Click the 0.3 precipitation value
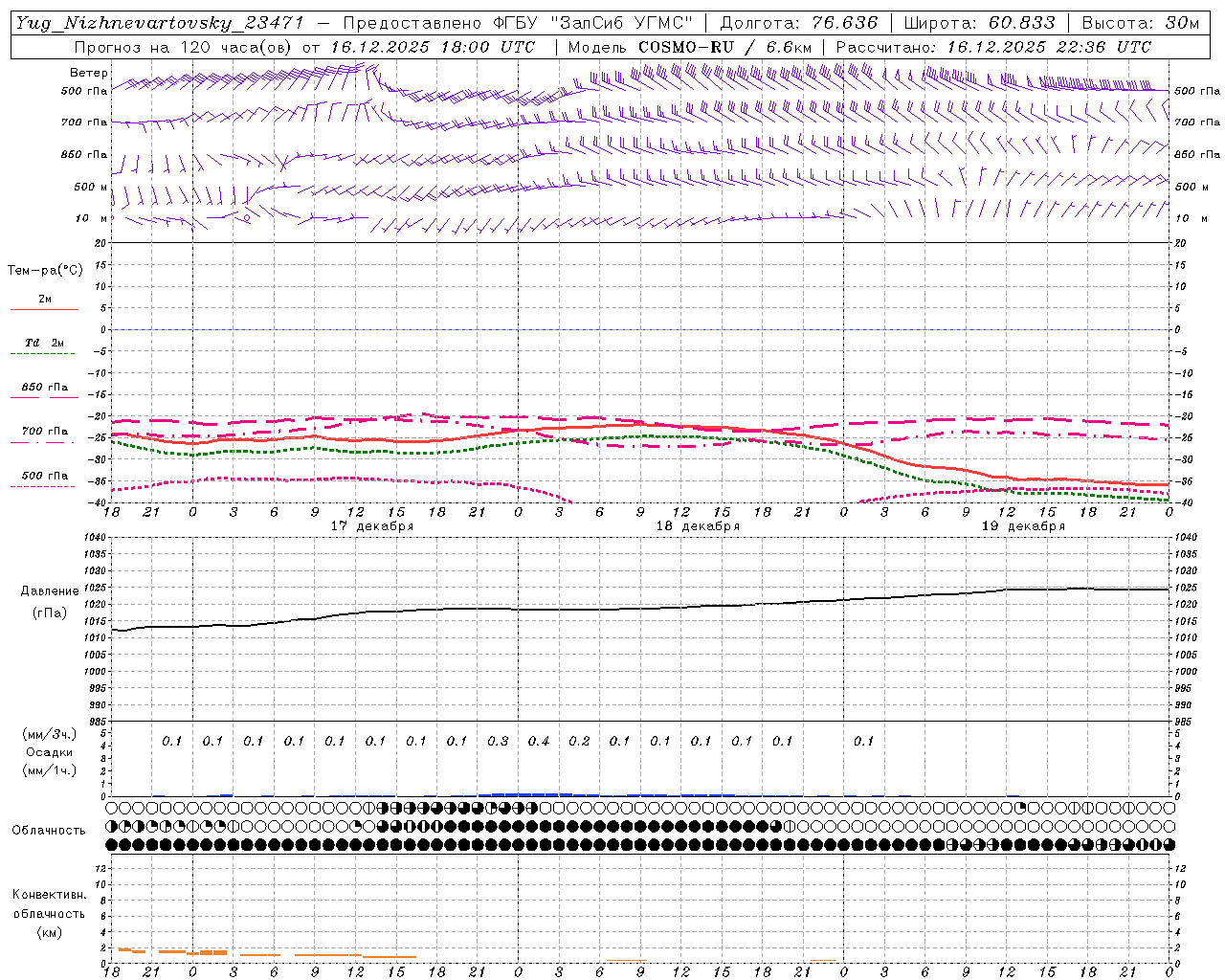This screenshot has height=980, width=1225. [x=498, y=741]
